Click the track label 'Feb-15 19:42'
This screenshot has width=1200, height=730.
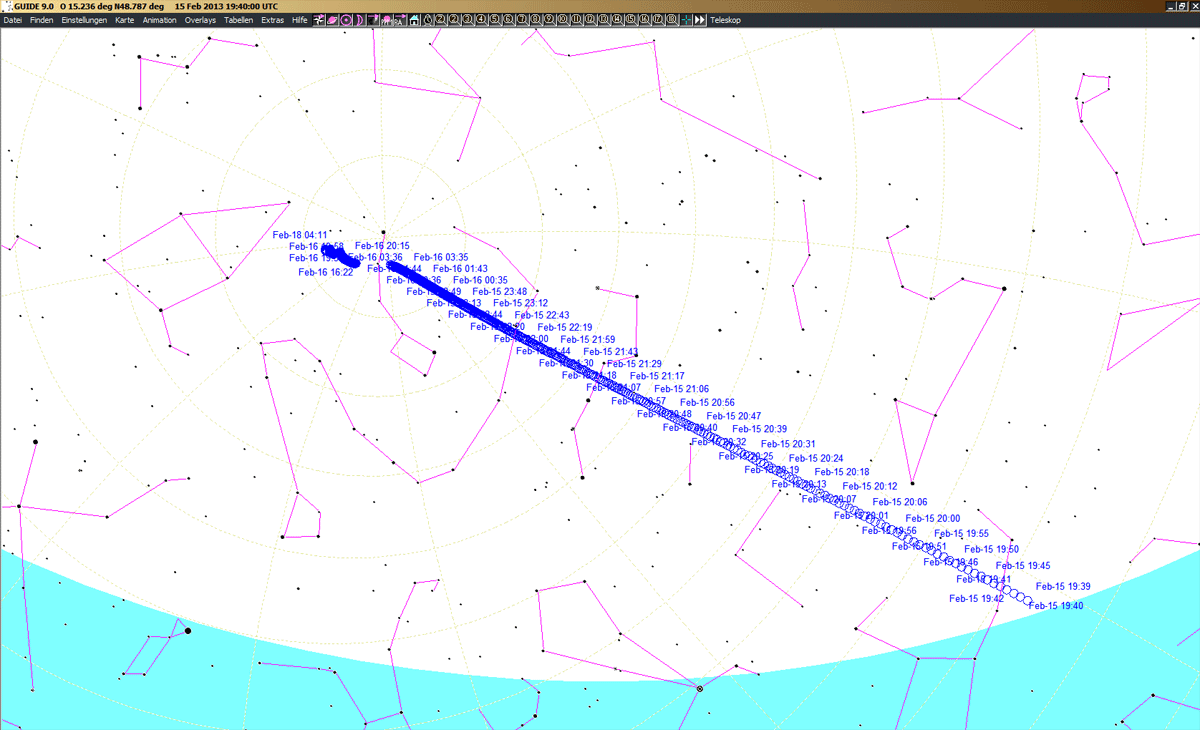(976, 599)
